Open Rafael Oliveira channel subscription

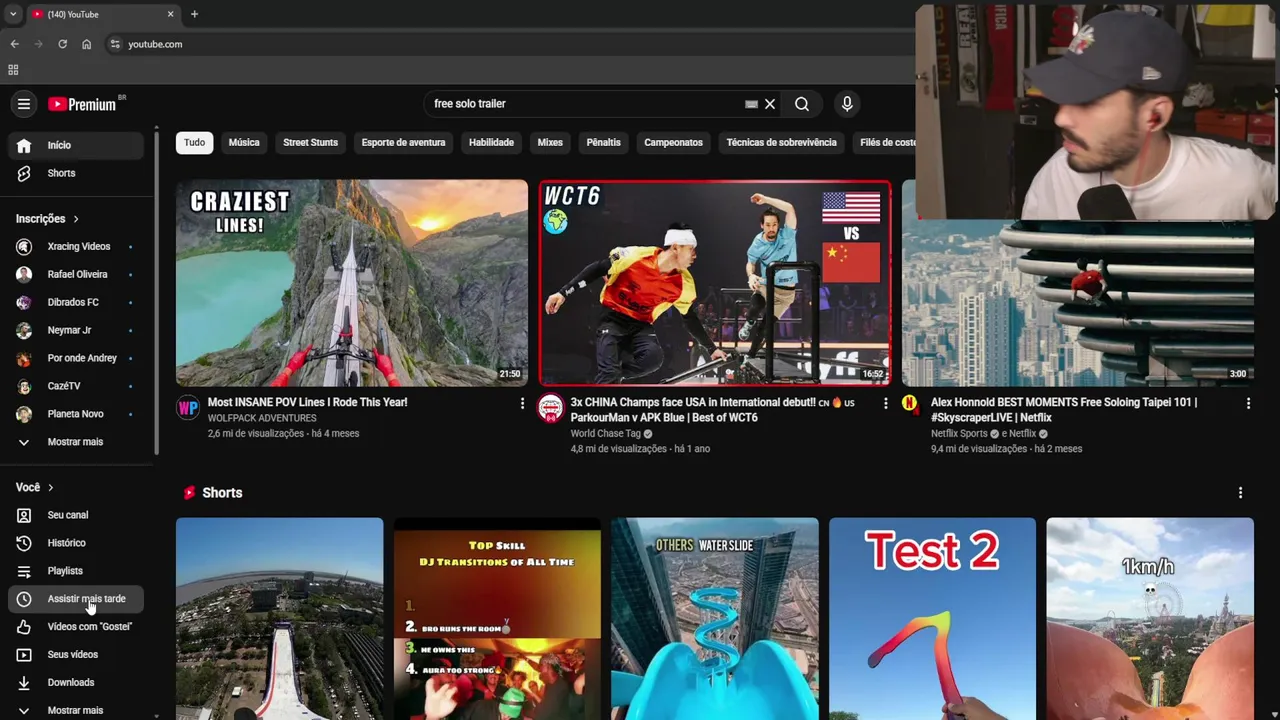[76, 274]
